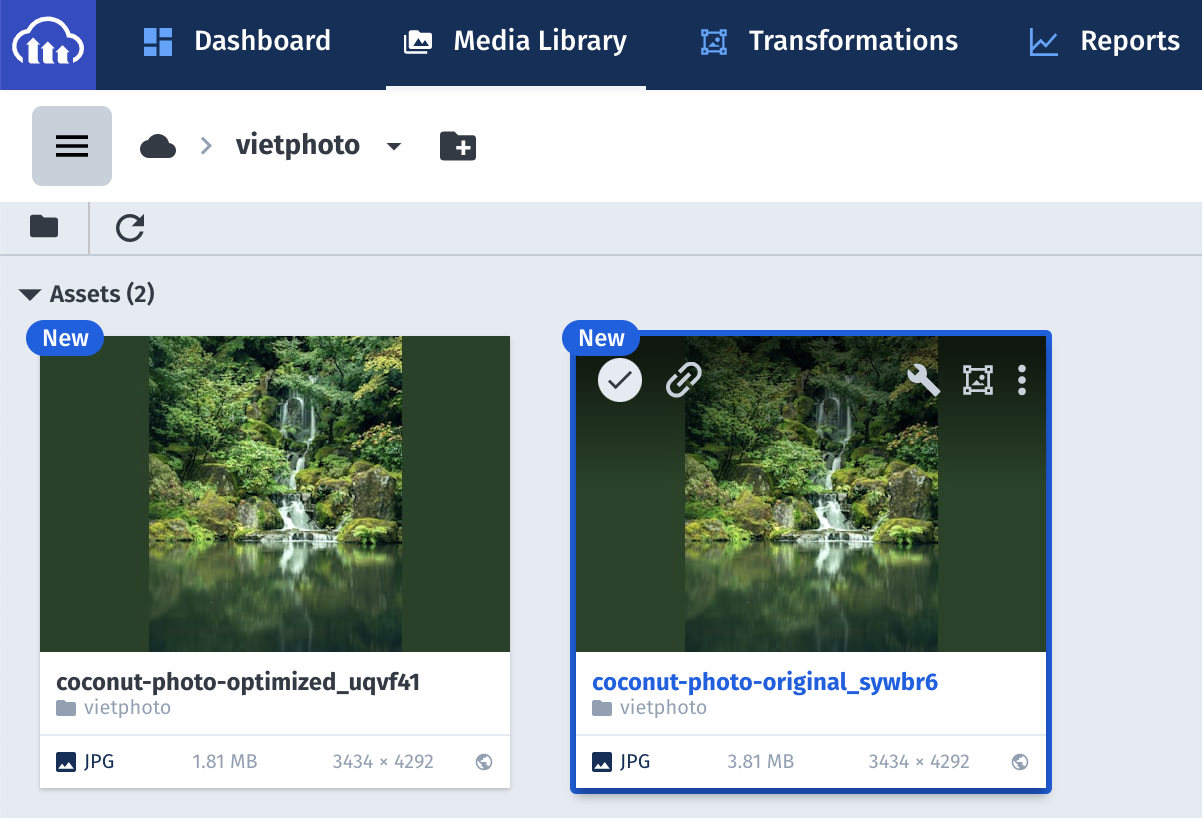Select the coconut-photo-optimized thumbnail image
Screen dimensions: 1202x818
275,494
